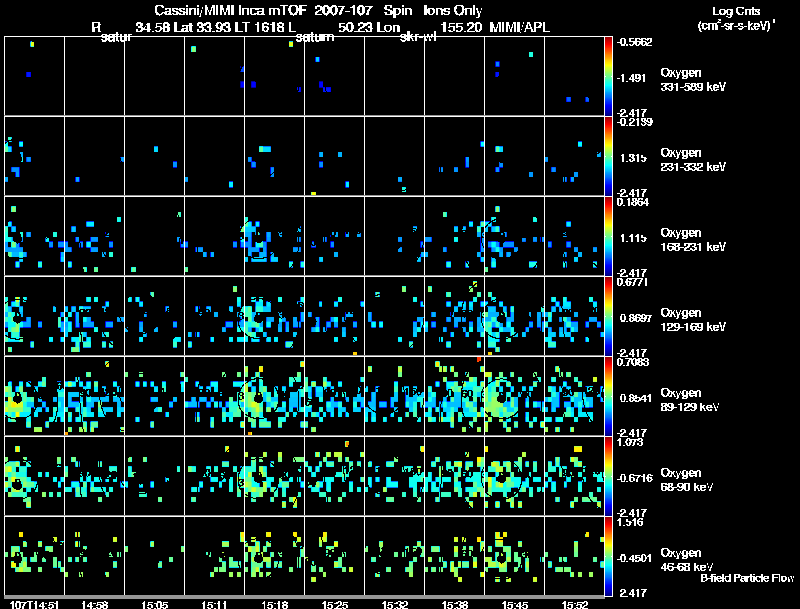
Task: Click the Oxygen 231-332 keV color bar
Action: click(608, 156)
